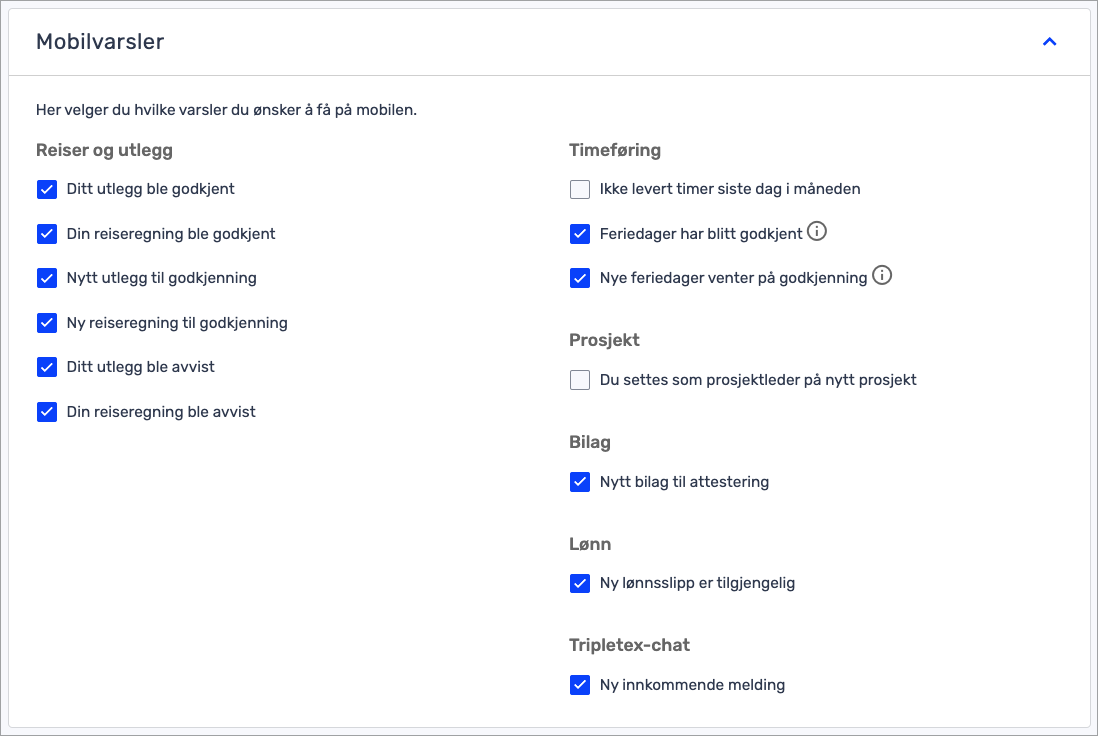Toggle Ny reiseregning til godkjenning checkbox

pos(47,323)
